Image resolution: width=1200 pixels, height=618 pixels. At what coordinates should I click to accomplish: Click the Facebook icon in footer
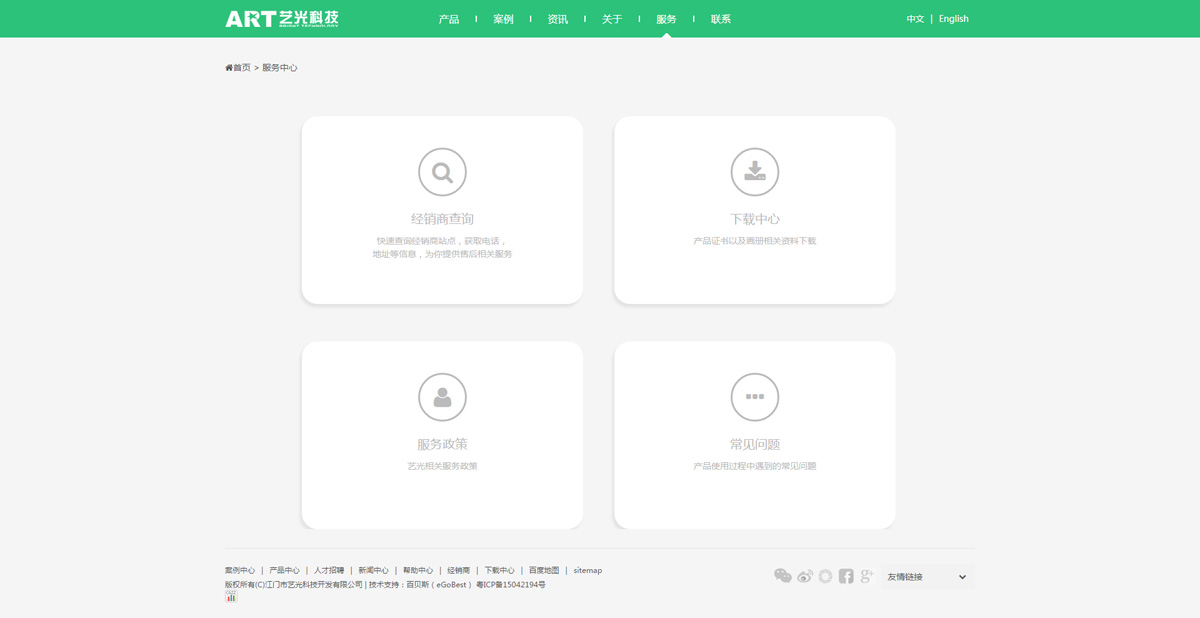pos(846,576)
